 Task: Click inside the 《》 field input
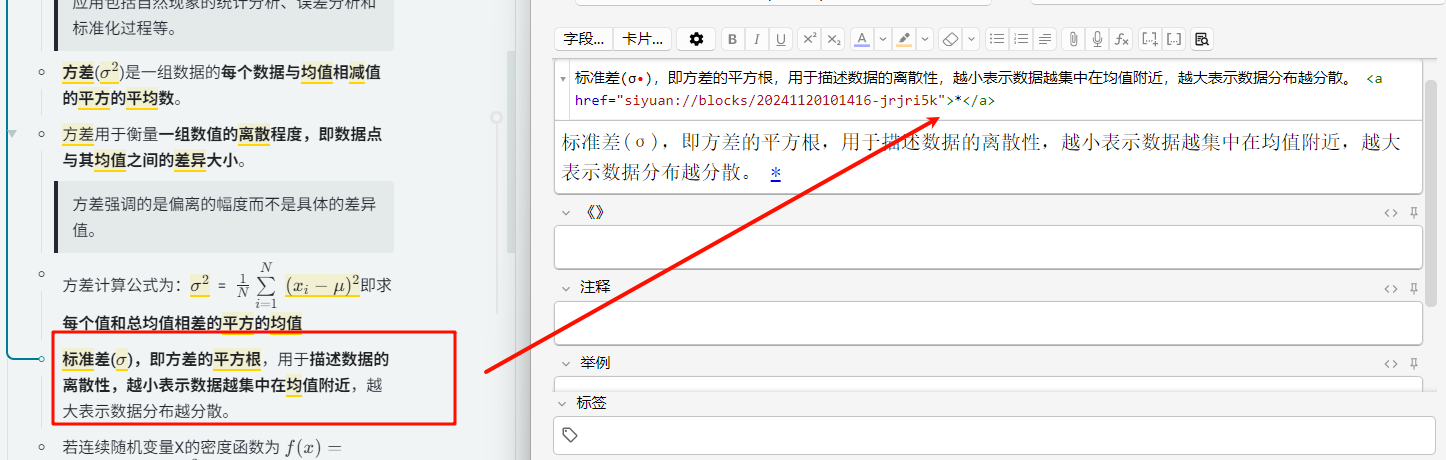coord(988,247)
